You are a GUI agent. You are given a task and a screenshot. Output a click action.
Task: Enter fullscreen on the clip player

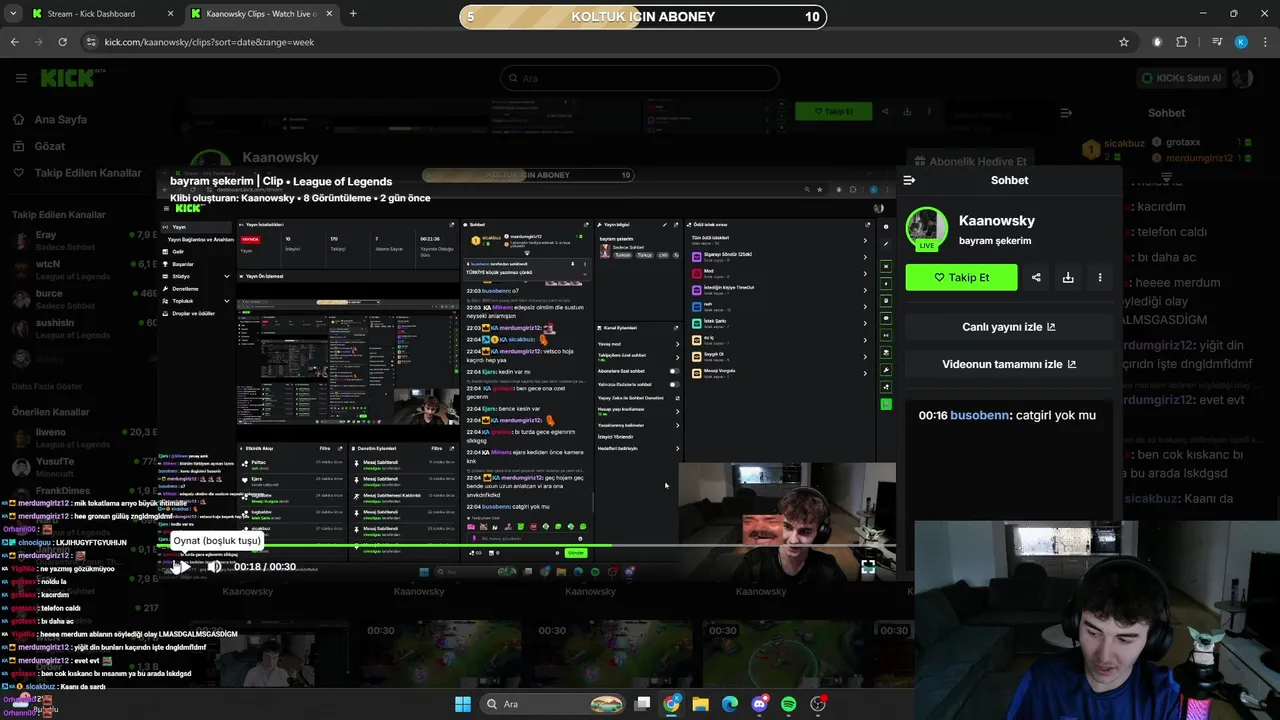coord(868,567)
